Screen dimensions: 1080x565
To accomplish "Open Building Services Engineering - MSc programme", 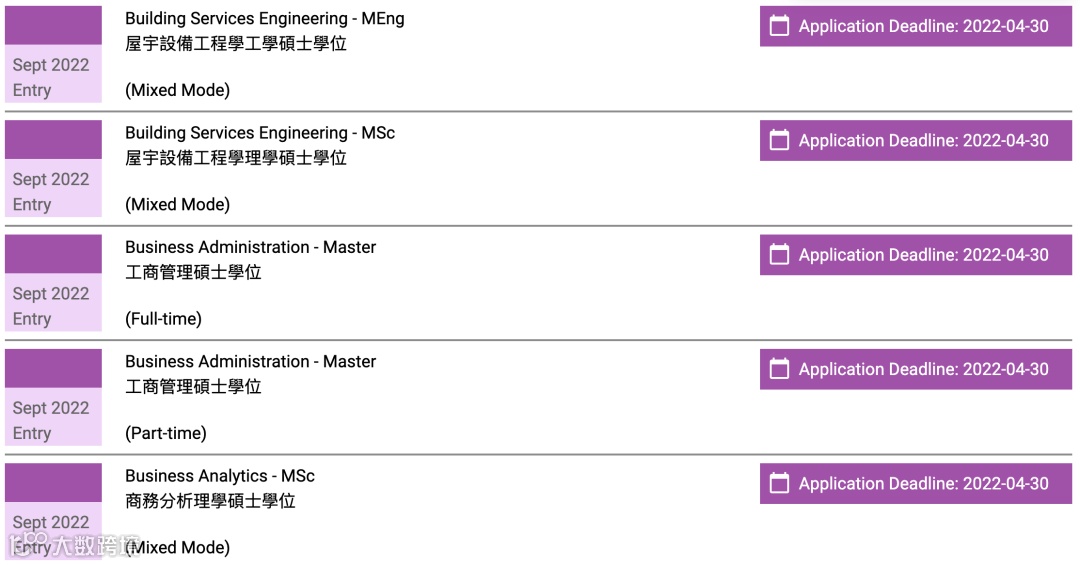I will tap(259, 133).
